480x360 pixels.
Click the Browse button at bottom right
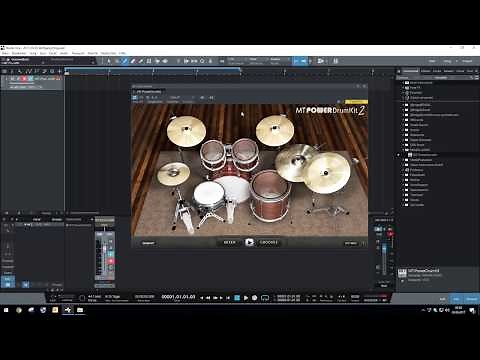(x=471, y=299)
